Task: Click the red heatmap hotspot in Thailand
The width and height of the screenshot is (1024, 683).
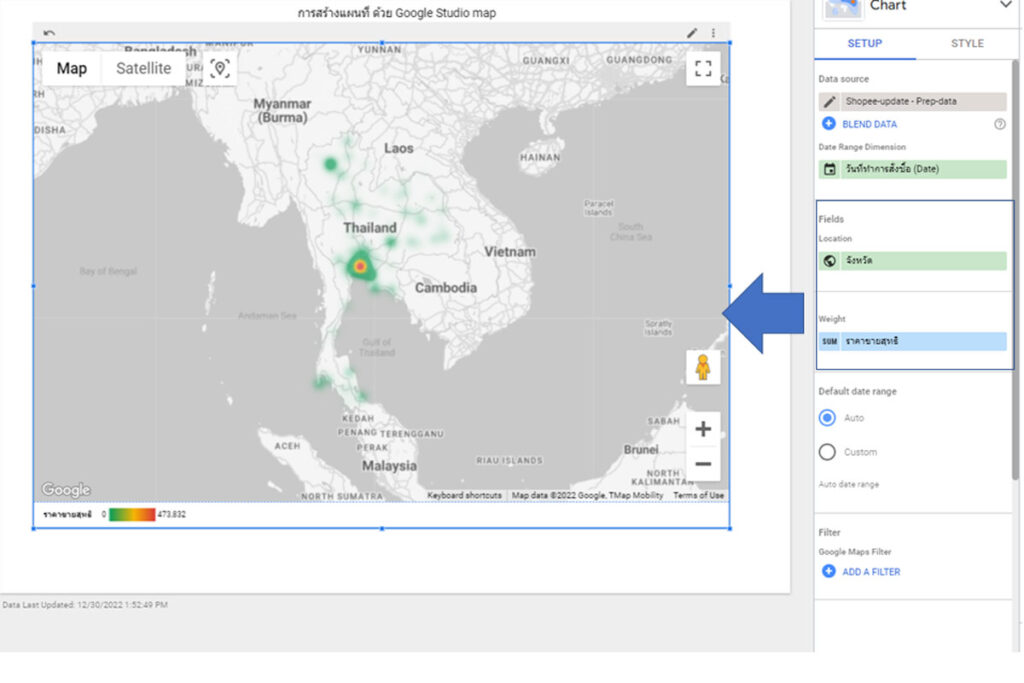Action: (359, 266)
